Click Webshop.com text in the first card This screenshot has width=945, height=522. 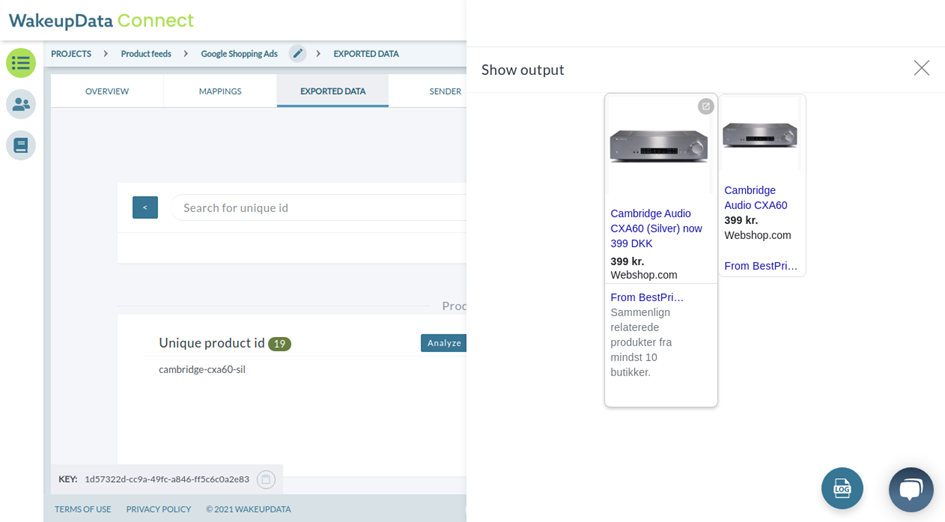[x=644, y=275]
